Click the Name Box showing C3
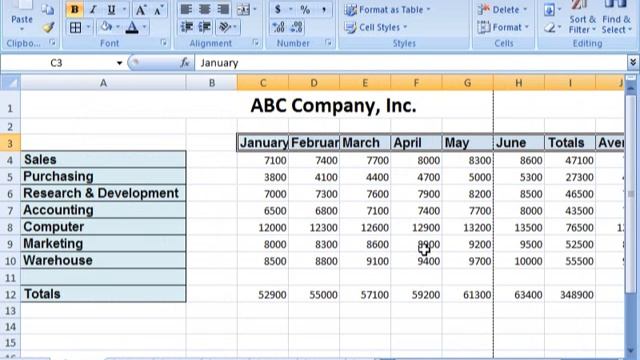The height and width of the screenshot is (360, 640). pos(57,63)
